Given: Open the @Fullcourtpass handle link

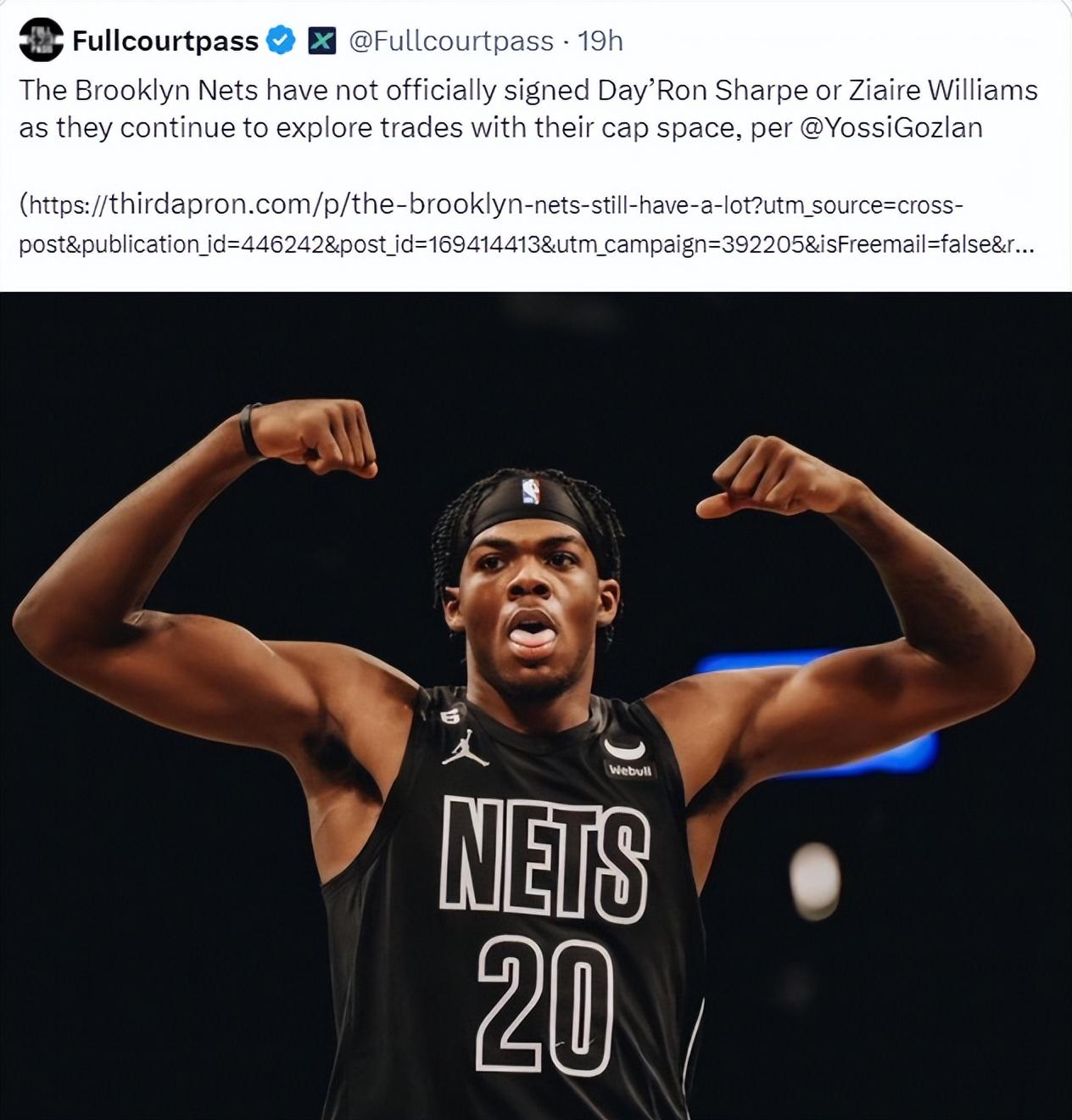Looking at the screenshot, I should pos(451,40).
